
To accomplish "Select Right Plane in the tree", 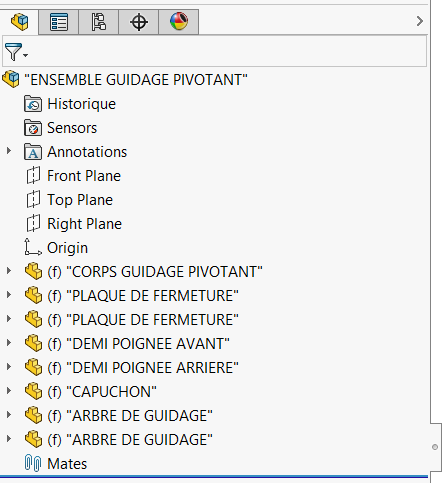I will pos(84,224).
